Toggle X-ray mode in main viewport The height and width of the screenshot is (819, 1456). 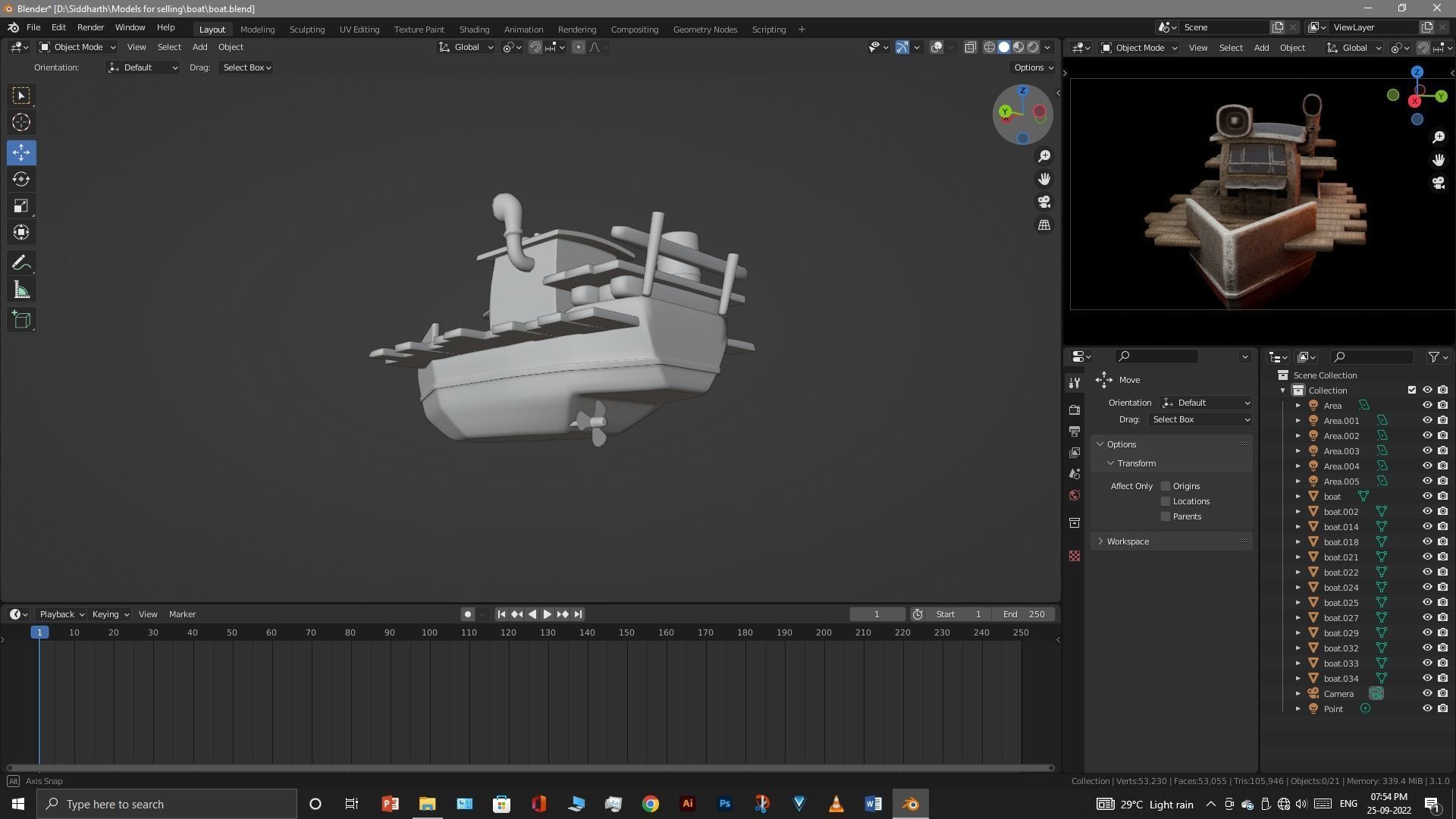970,47
